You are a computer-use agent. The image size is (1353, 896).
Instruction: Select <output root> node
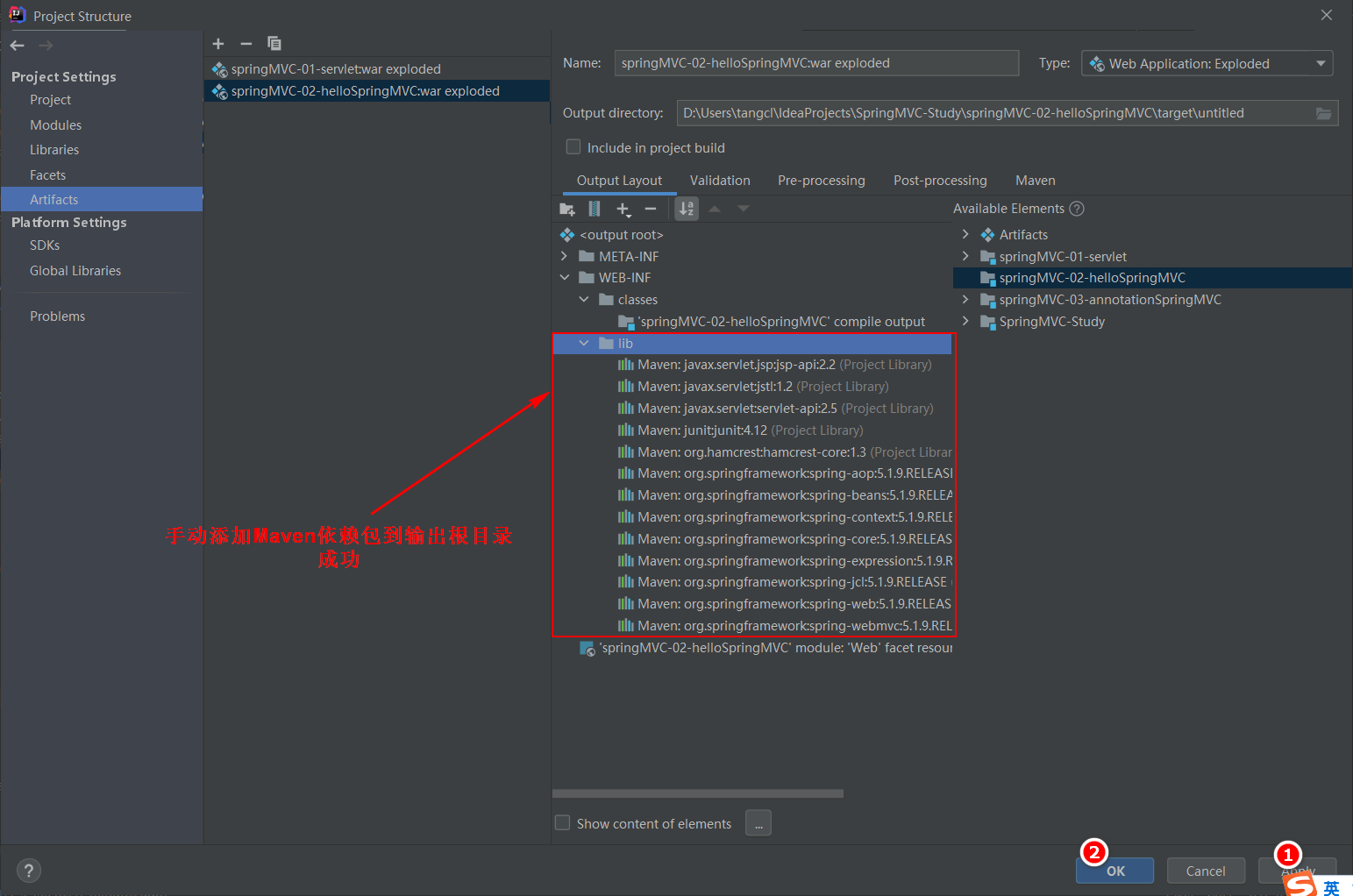(621, 235)
